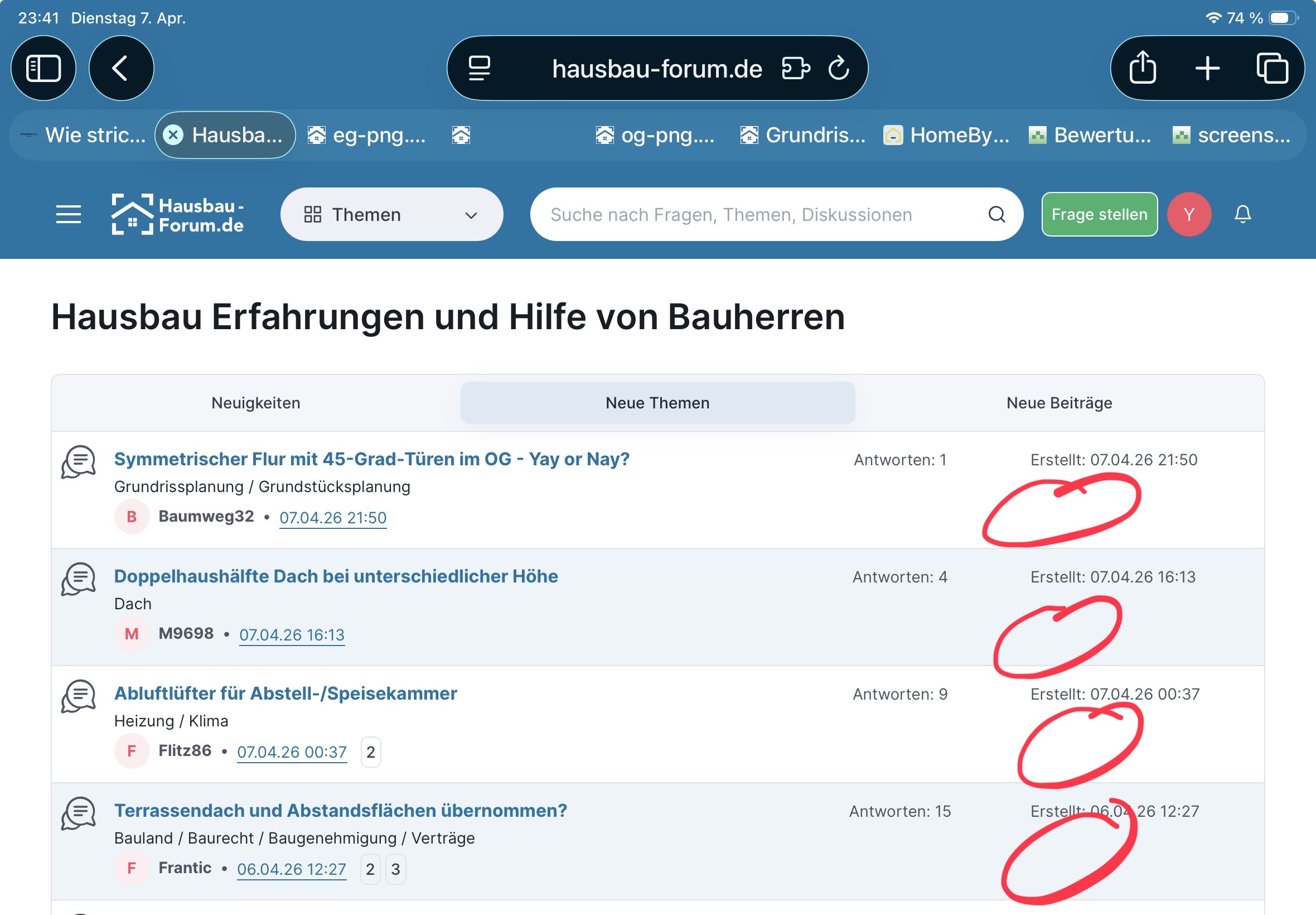The image size is (1316, 915).
Task: Go to page 3 of Terrassendach thread
Action: (x=395, y=869)
